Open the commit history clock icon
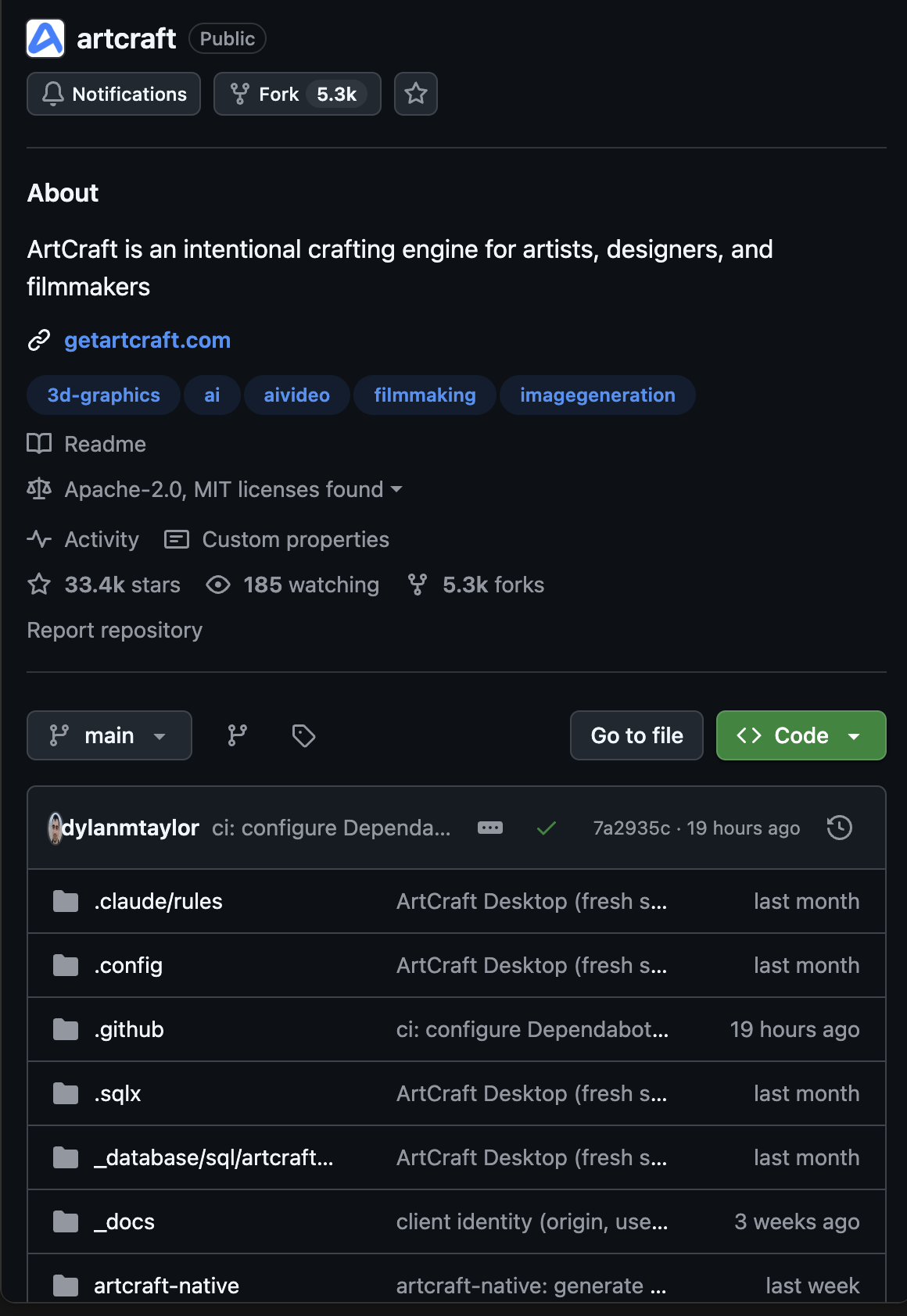907x1316 pixels. [840, 828]
